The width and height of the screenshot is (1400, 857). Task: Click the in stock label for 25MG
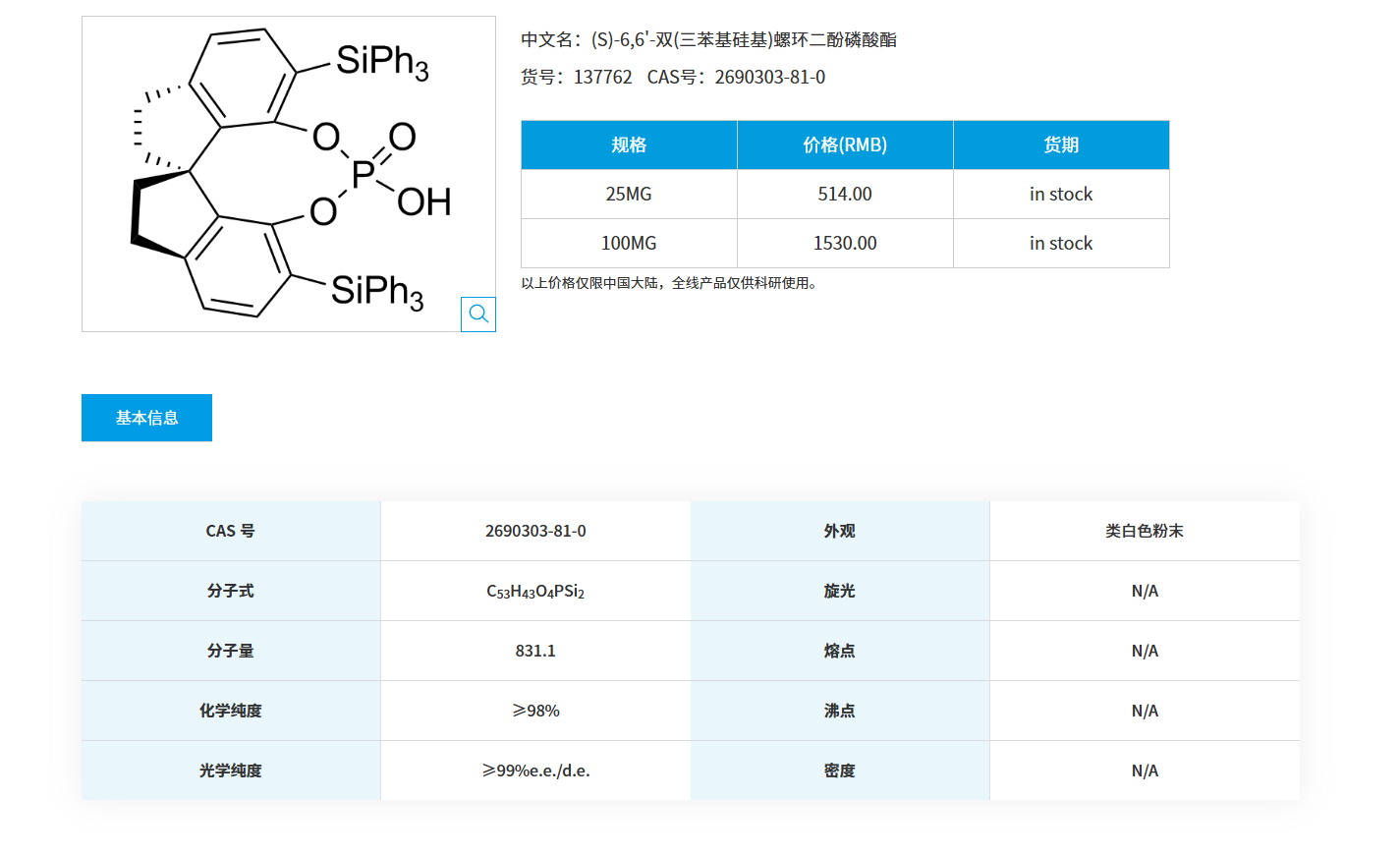1061,194
